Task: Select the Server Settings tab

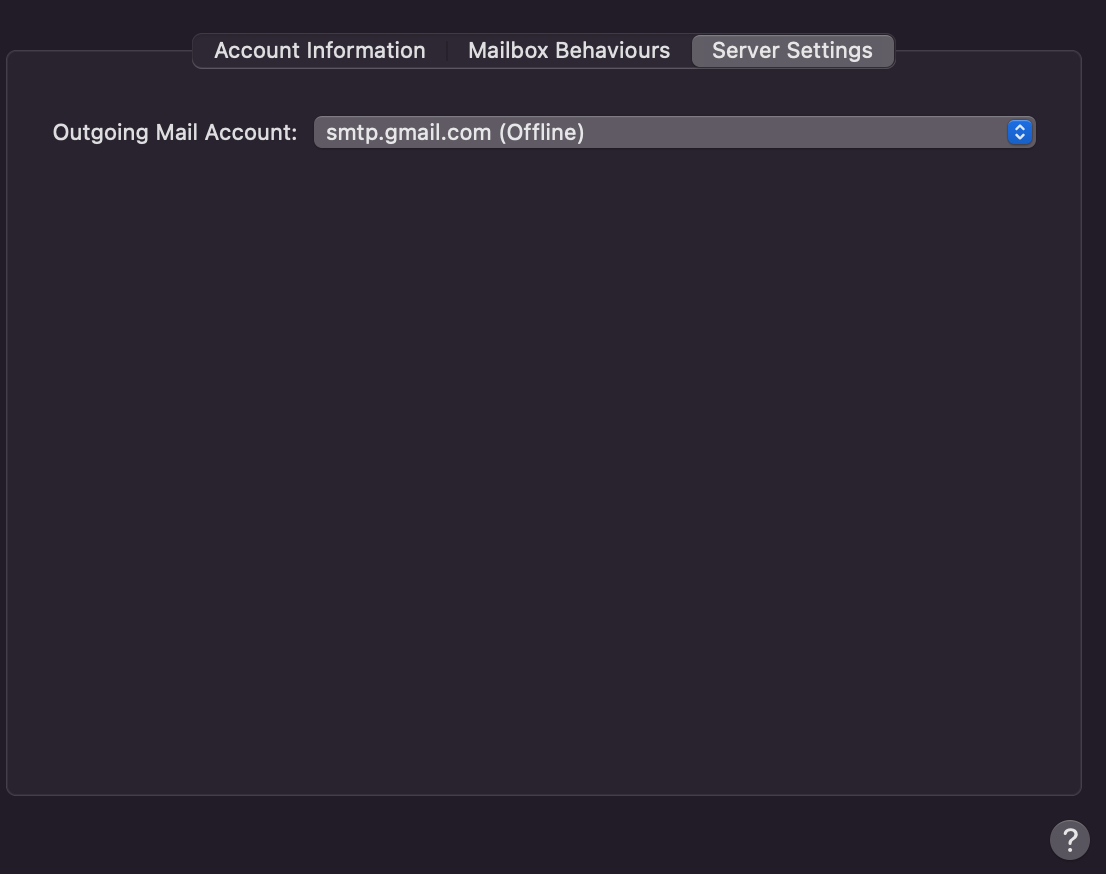Action: click(x=792, y=51)
